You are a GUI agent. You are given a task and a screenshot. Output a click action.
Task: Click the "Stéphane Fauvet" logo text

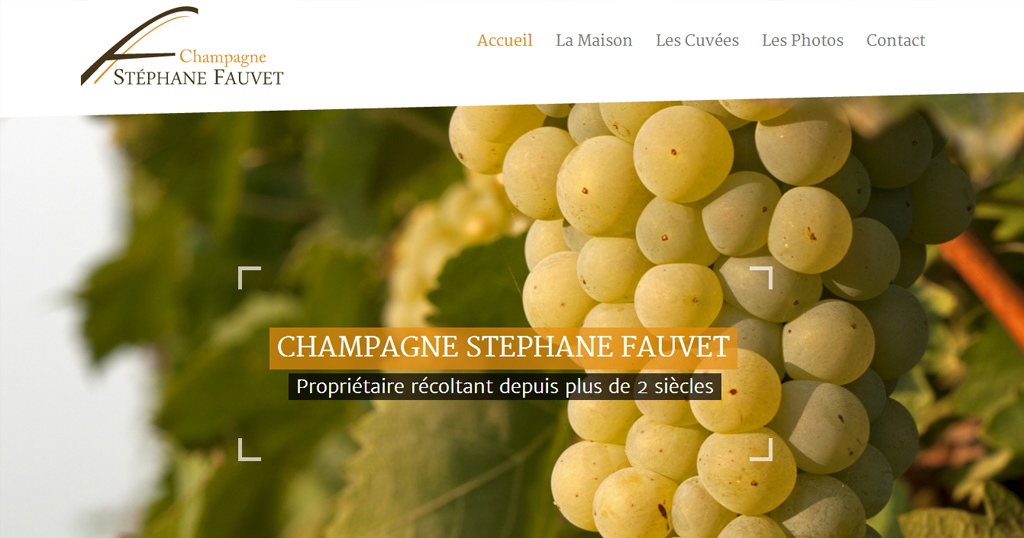pyautogui.click(x=199, y=78)
